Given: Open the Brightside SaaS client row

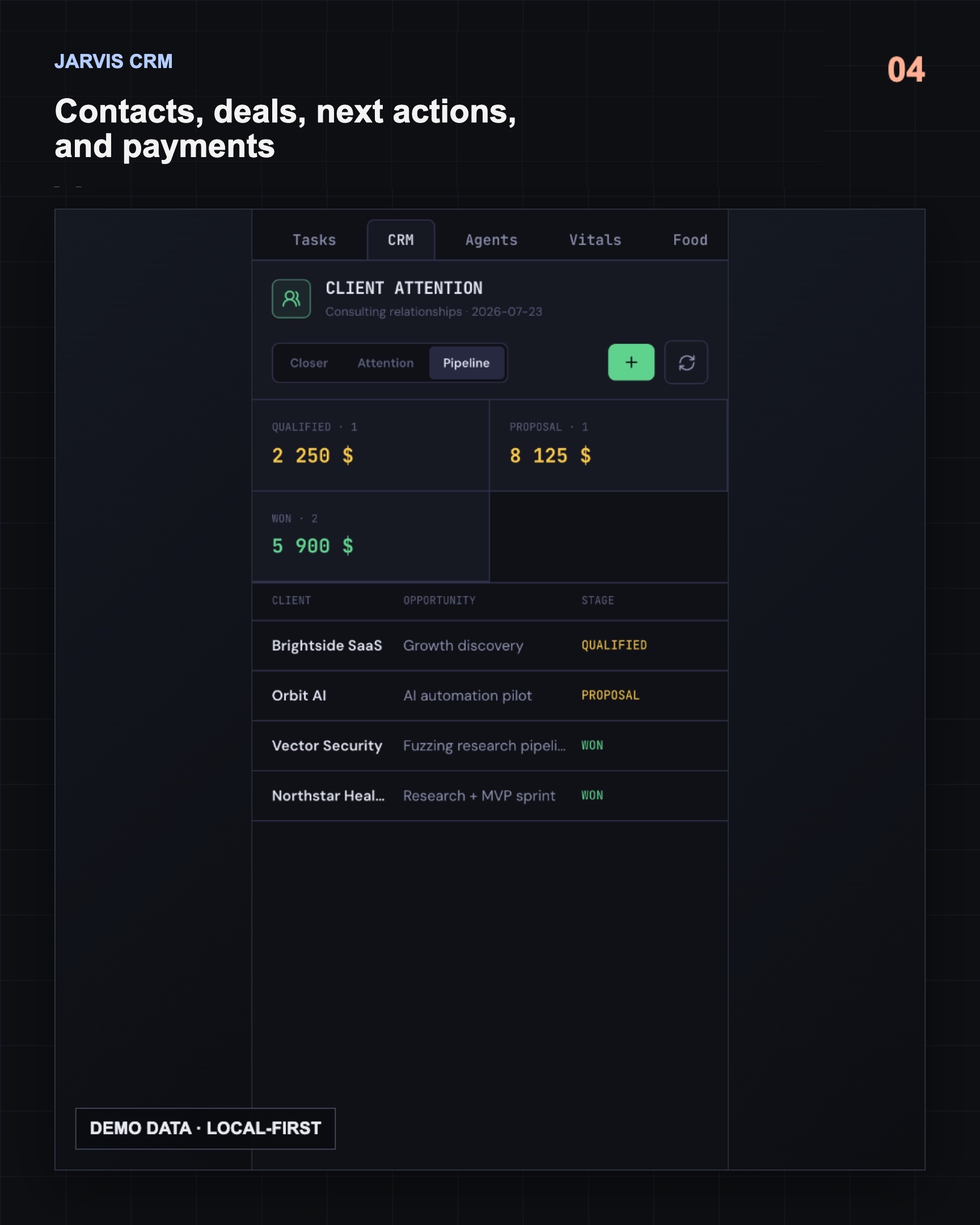Looking at the screenshot, I should click(489, 645).
